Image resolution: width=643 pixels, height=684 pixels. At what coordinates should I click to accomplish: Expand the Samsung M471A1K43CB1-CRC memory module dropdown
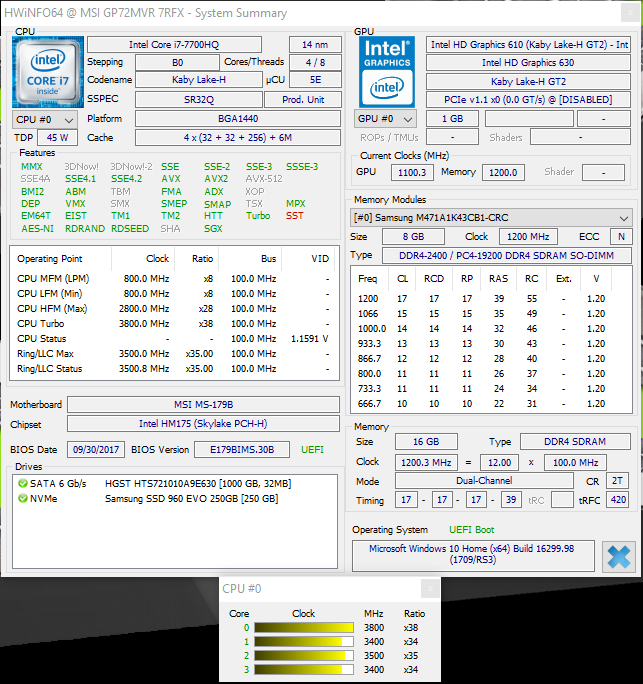491,217
